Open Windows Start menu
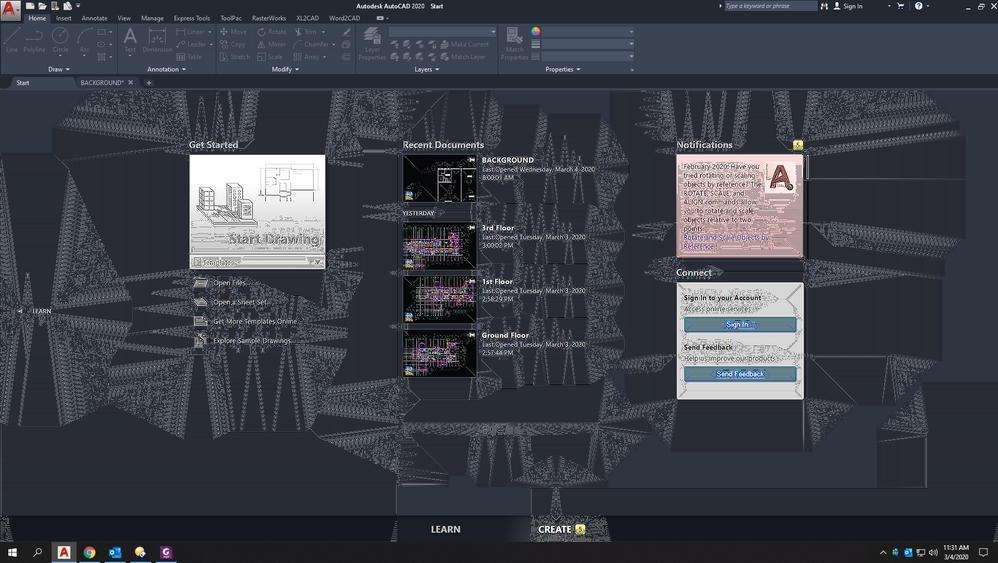Image resolution: width=998 pixels, height=563 pixels. tap(12, 552)
